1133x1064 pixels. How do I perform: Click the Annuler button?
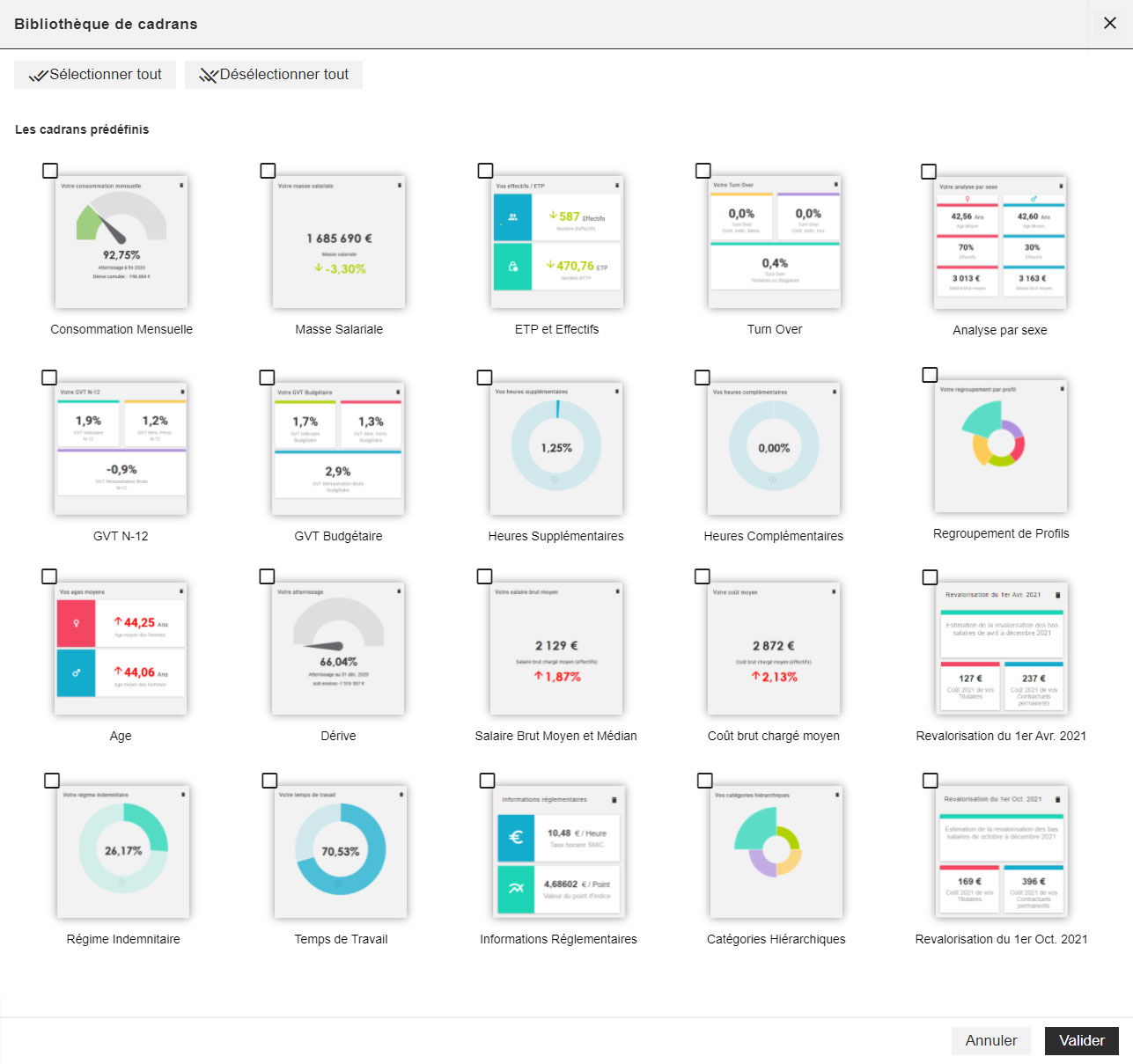(x=990, y=1040)
